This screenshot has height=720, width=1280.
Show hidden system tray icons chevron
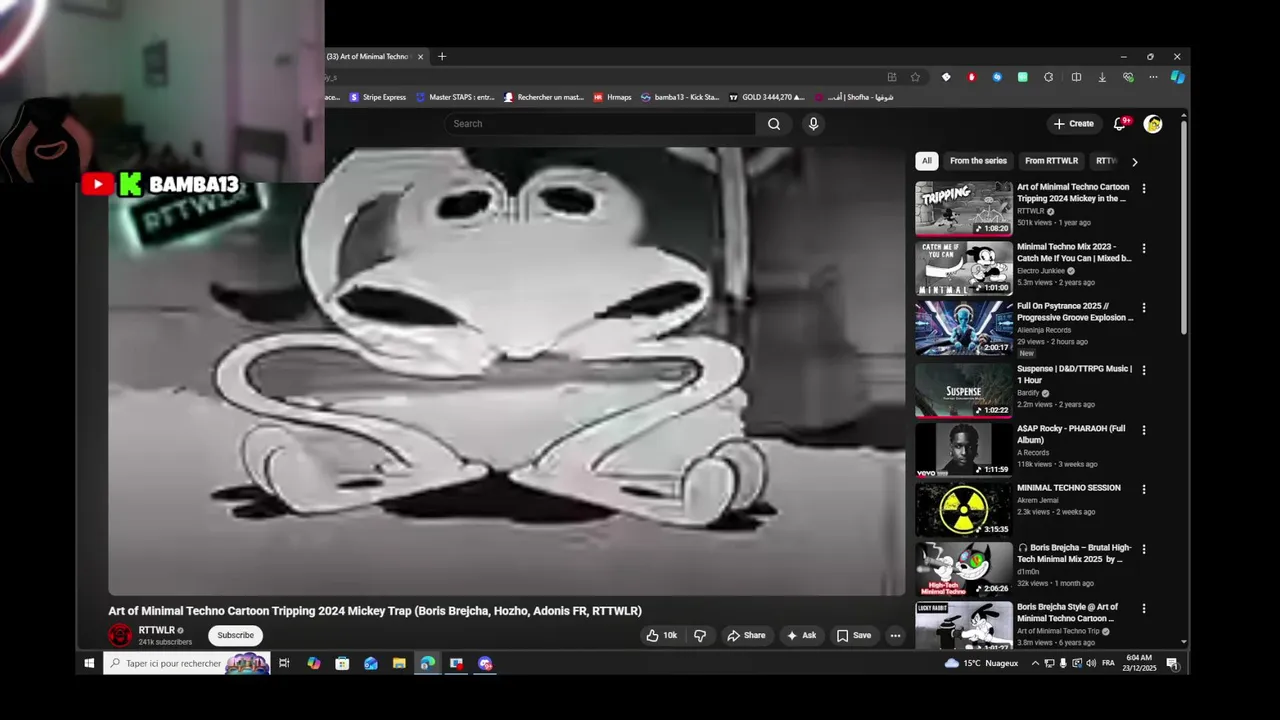[1035, 663]
